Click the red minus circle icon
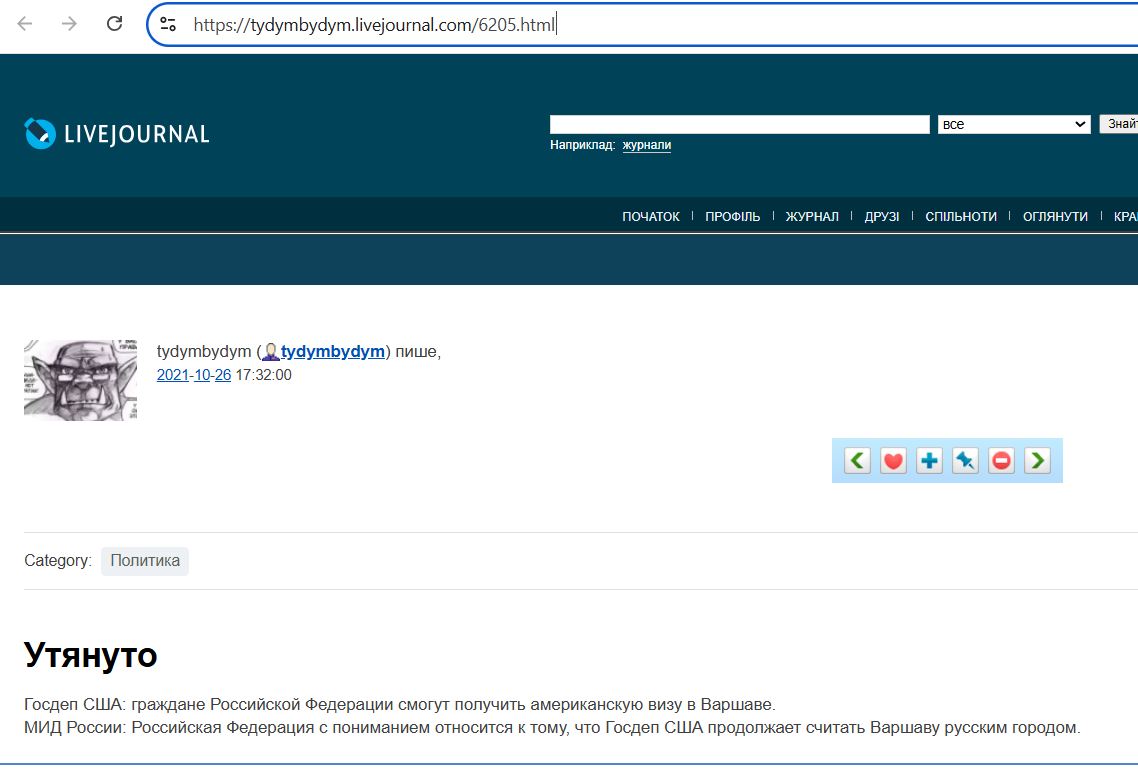The image size is (1138, 776). [x=1001, y=461]
